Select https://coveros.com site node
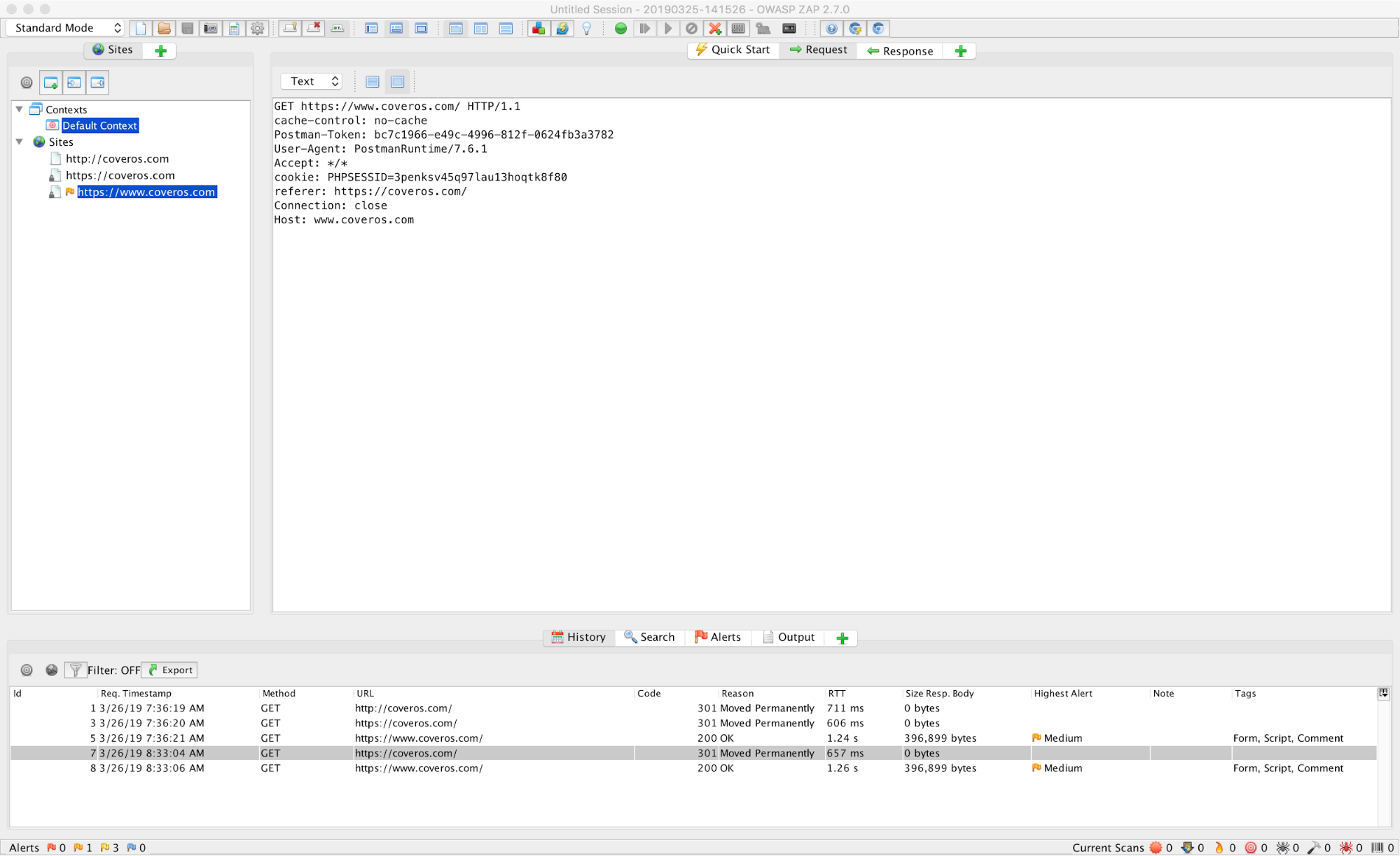 tap(120, 176)
